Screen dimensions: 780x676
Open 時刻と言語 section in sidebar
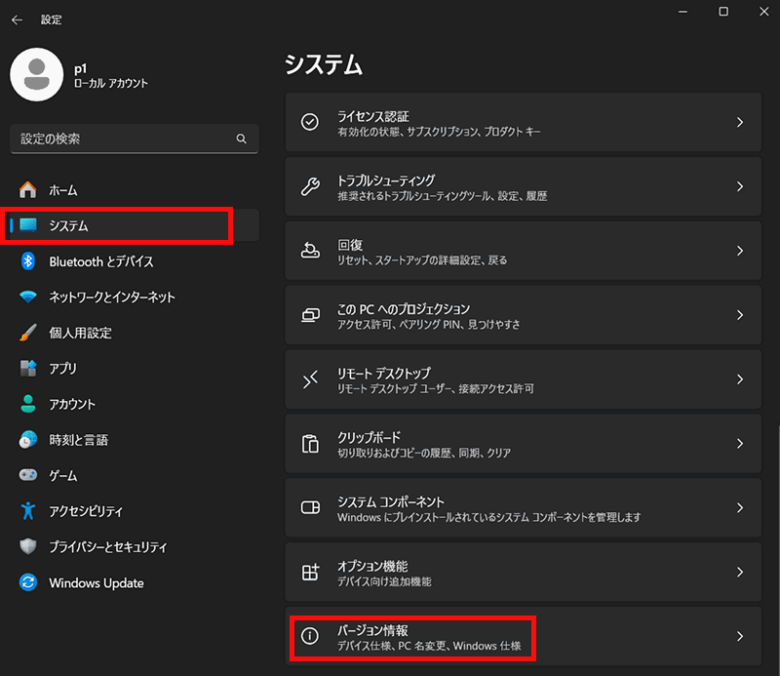[x=134, y=440]
